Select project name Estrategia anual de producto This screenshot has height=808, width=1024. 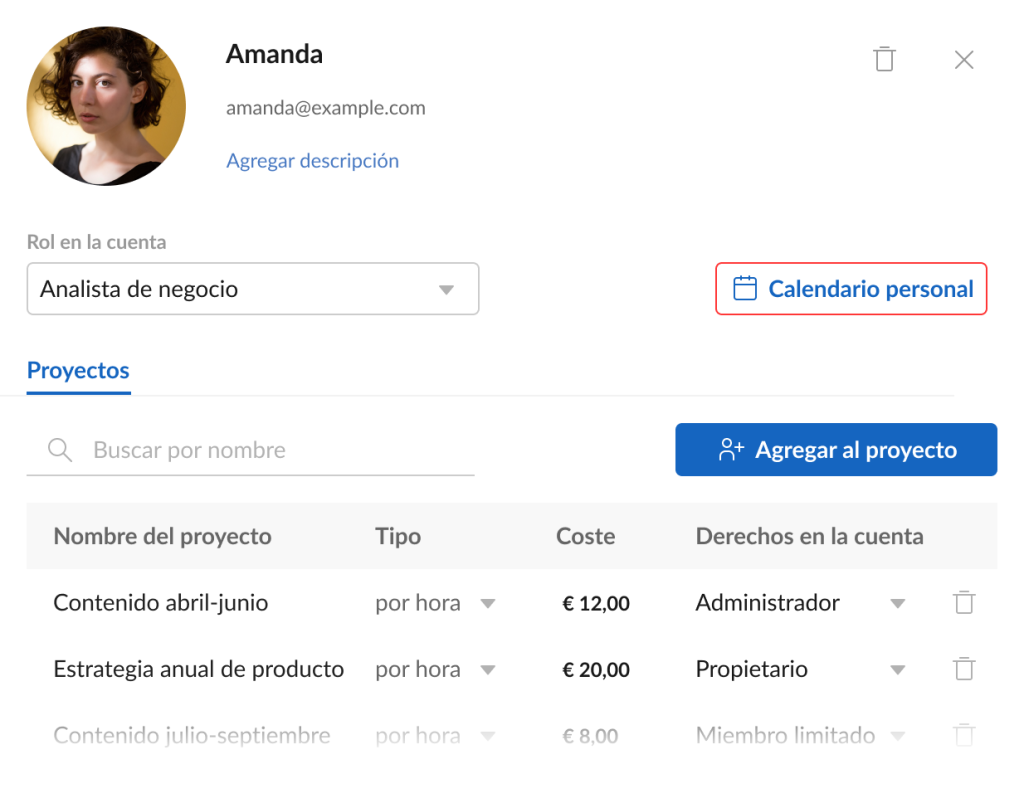[199, 670]
